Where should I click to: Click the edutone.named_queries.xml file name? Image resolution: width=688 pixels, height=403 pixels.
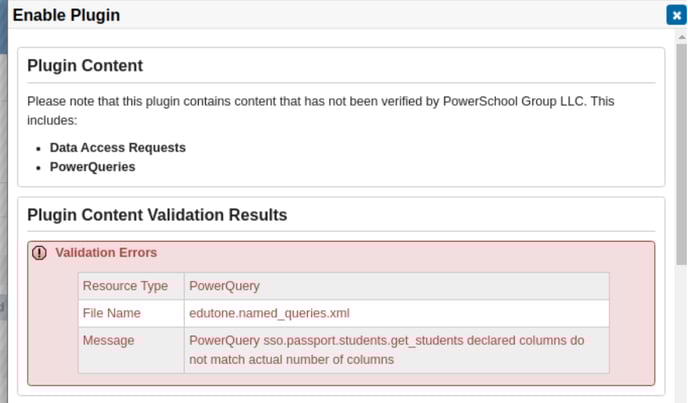tap(269, 313)
